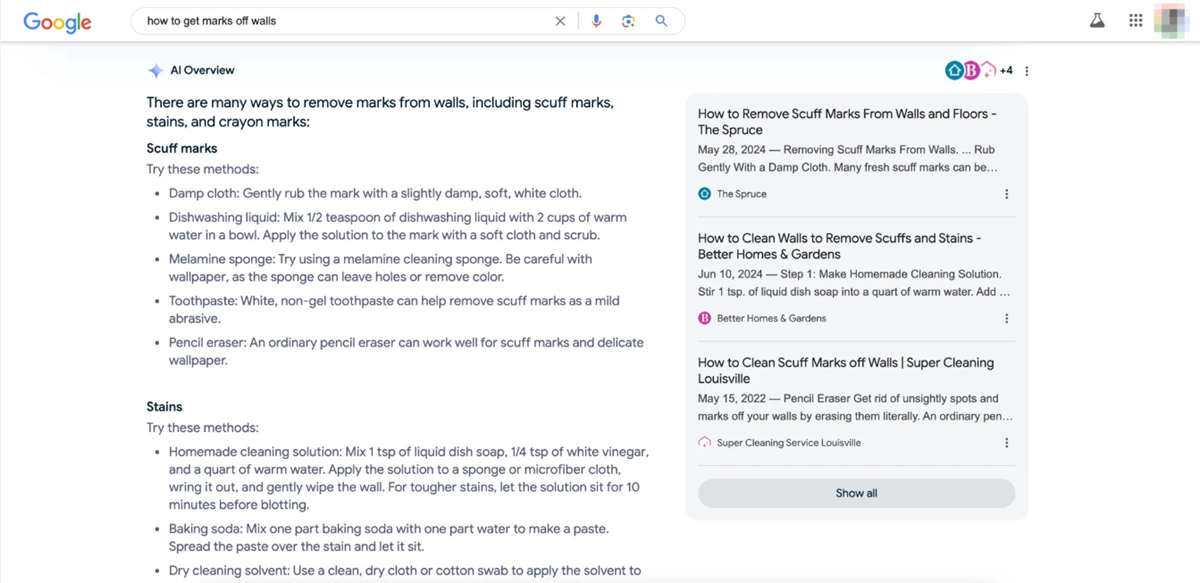
Task: Open Google Lens image search
Action: coord(628,21)
